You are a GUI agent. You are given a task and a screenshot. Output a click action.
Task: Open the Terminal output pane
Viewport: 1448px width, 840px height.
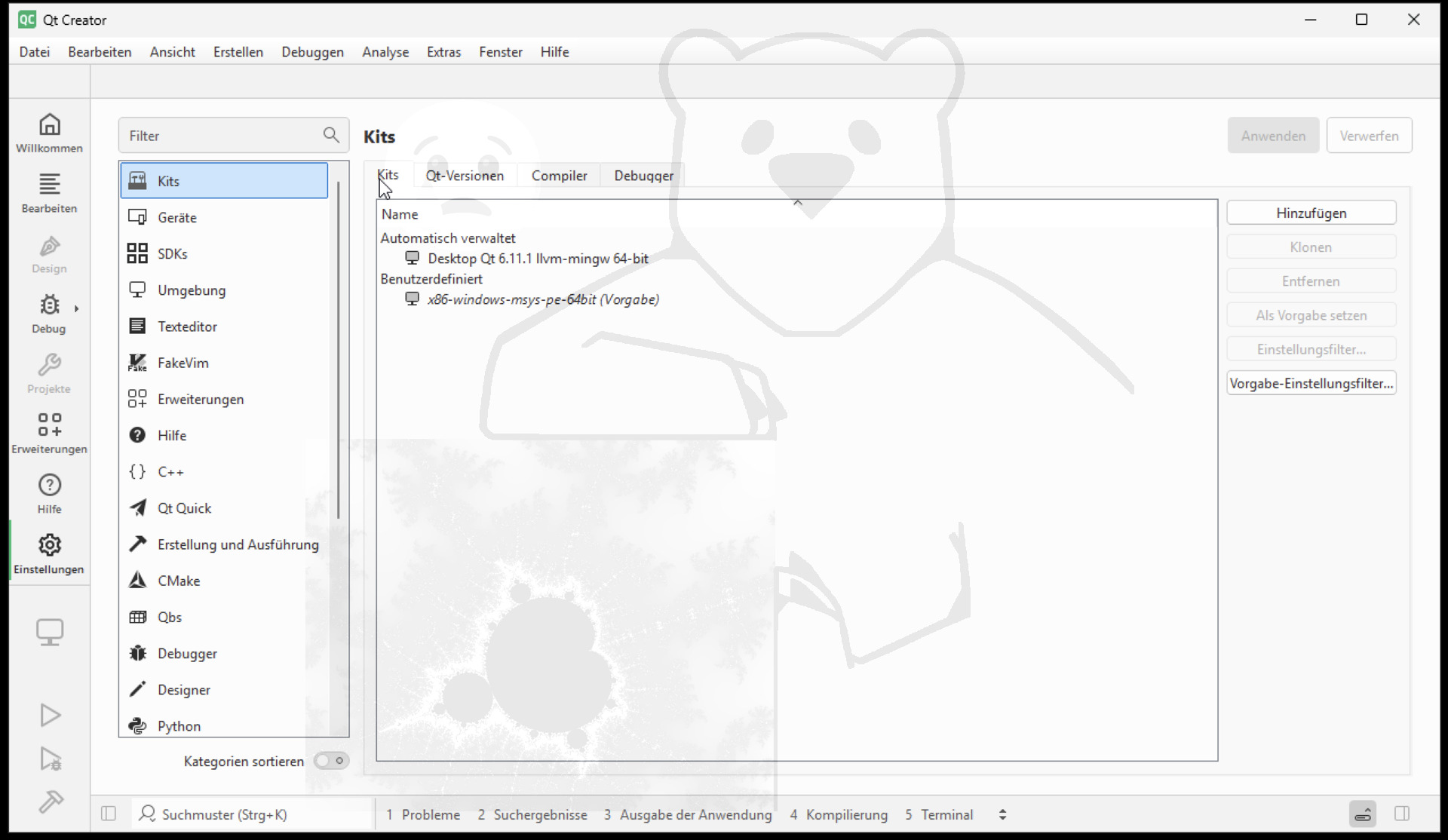(939, 814)
